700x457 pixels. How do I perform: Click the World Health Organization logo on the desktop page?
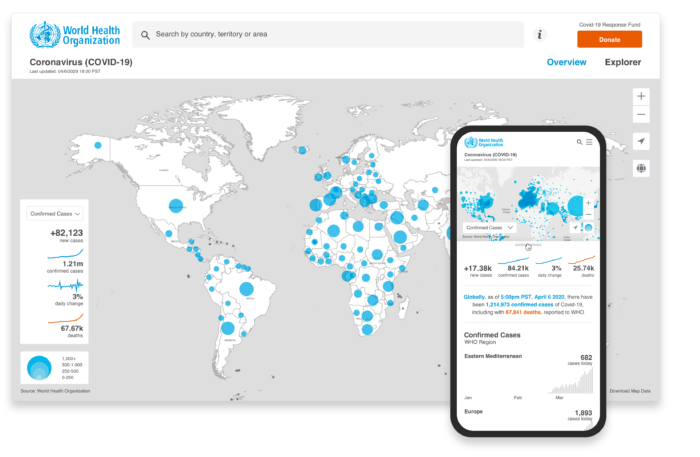pyautogui.click(x=75, y=34)
